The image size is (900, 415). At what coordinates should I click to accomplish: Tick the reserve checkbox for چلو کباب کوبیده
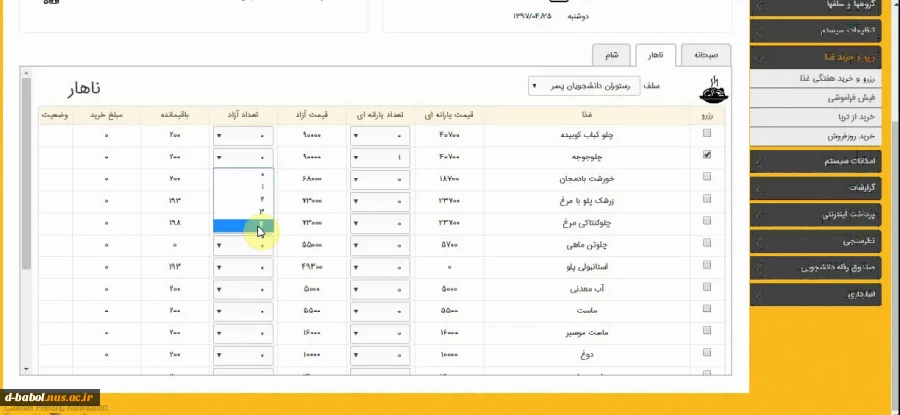pos(707,133)
